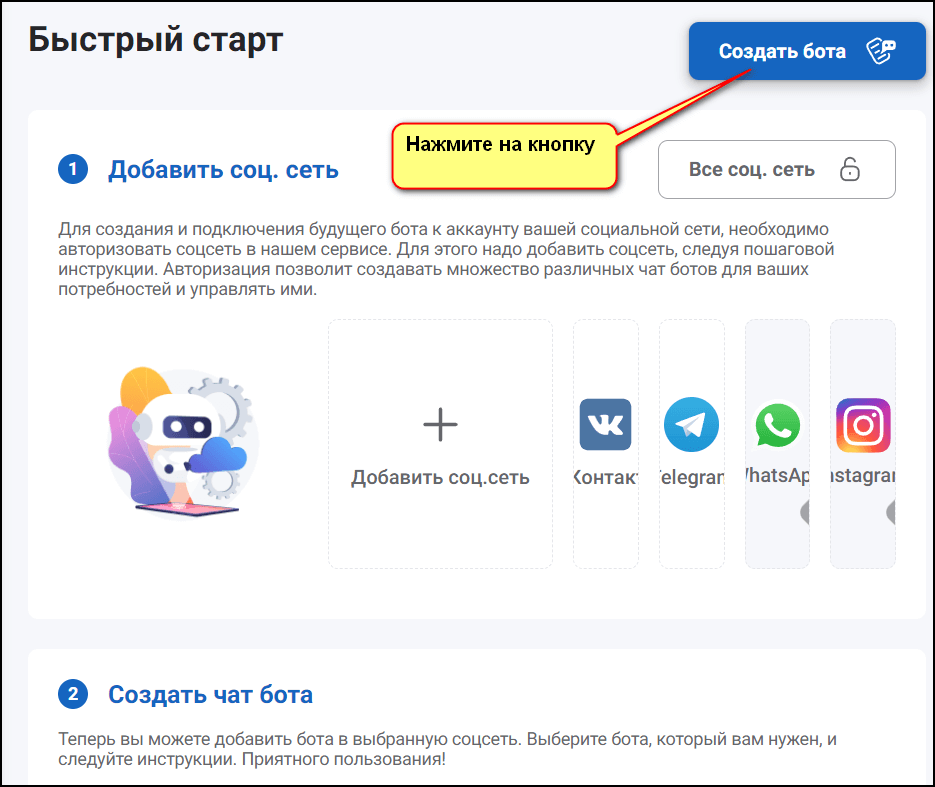Image resolution: width=935 pixels, height=787 pixels.
Task: Click the plus icon to add network
Action: click(x=440, y=425)
